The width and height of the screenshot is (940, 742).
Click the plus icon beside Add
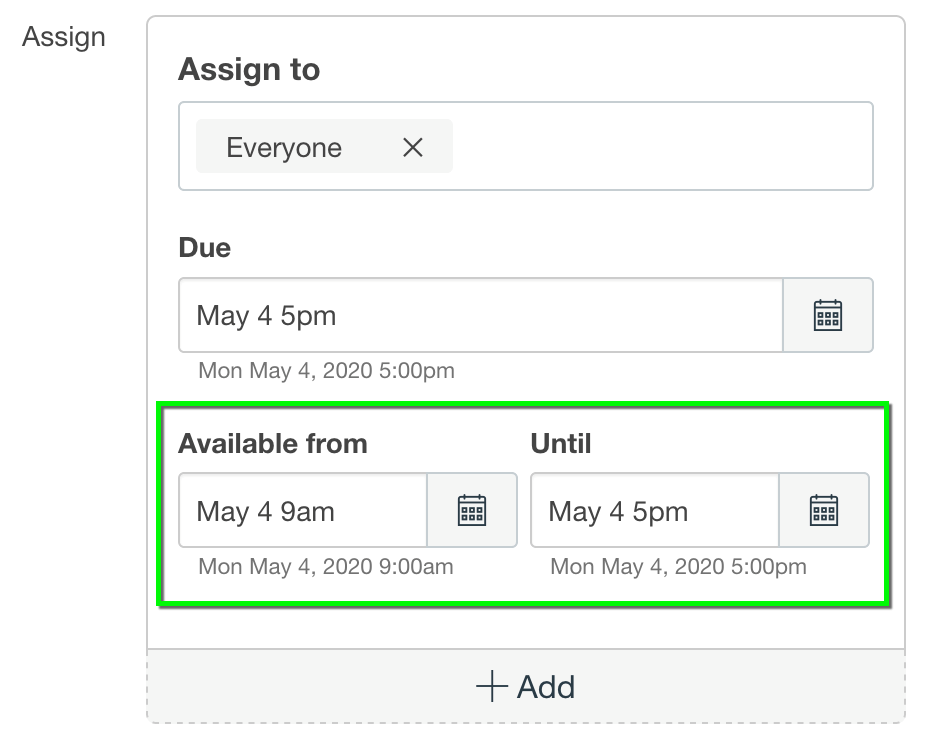coord(491,687)
